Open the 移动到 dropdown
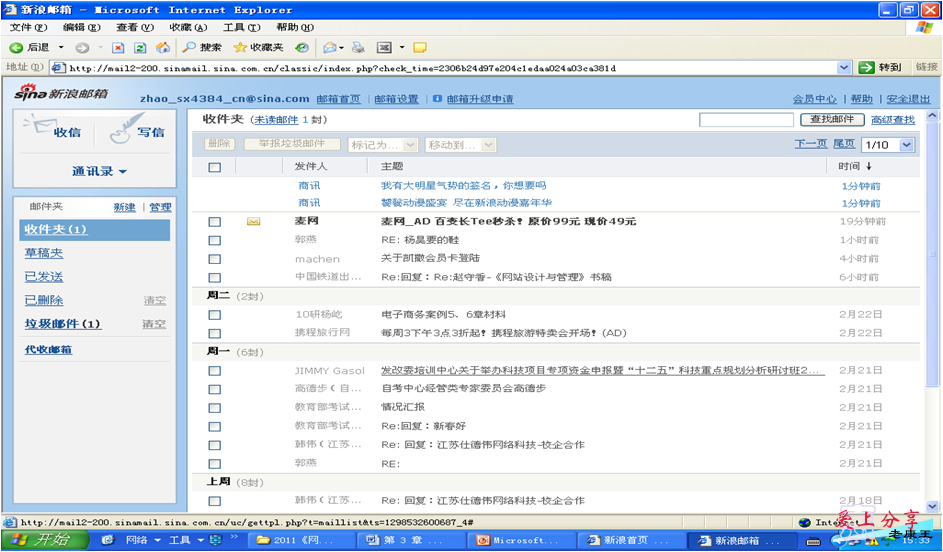Screen dimensions: 943x552 461,145
